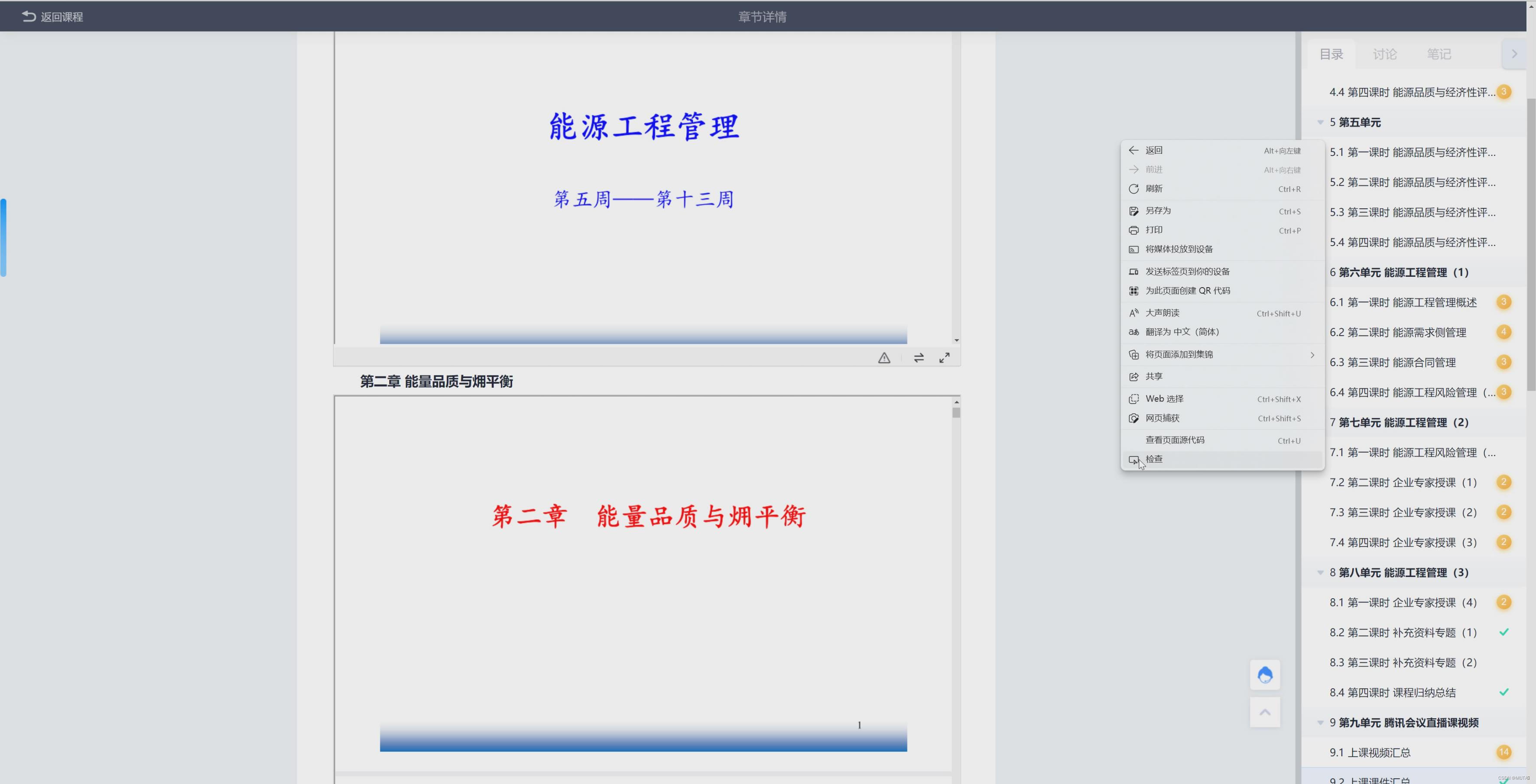Collapse the 5 第五单元 section
This screenshot has height=784, width=1536.
coord(1320,122)
